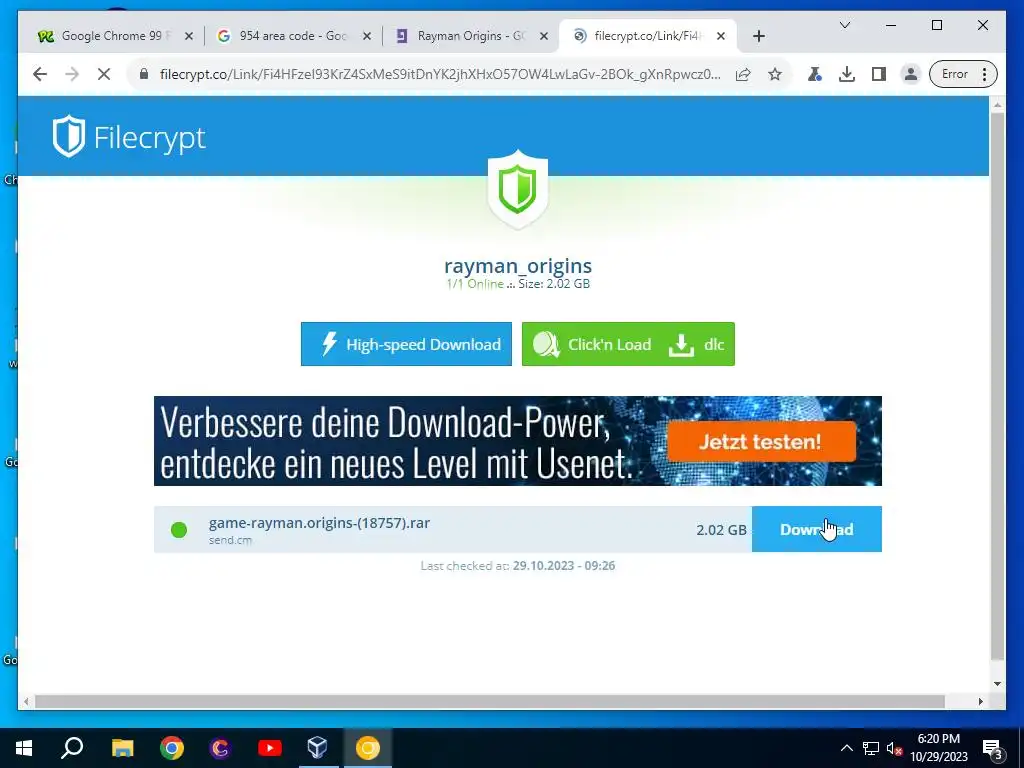Close the Google Chrome 99 tab

coord(189,37)
